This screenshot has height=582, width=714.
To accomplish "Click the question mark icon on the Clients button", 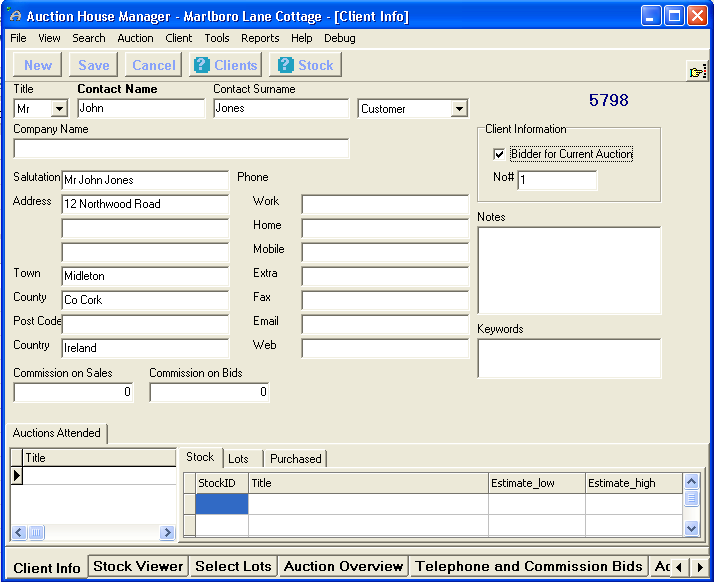I will [202, 65].
